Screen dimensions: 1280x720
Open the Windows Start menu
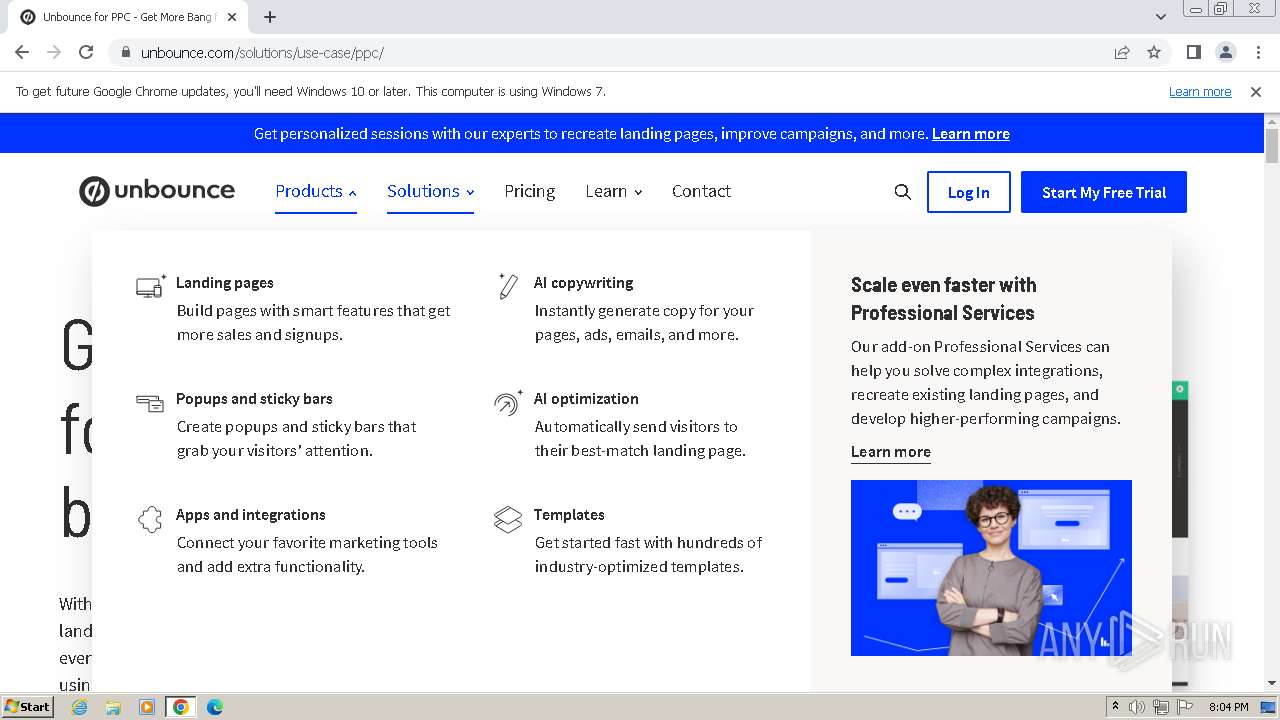pyautogui.click(x=27, y=706)
